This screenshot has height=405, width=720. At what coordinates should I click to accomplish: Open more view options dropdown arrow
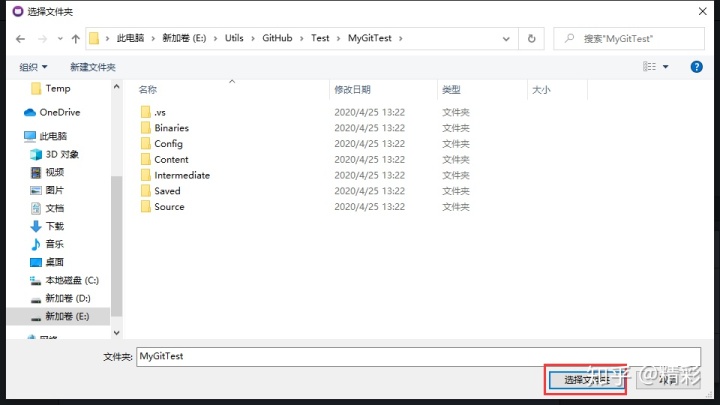click(665, 67)
